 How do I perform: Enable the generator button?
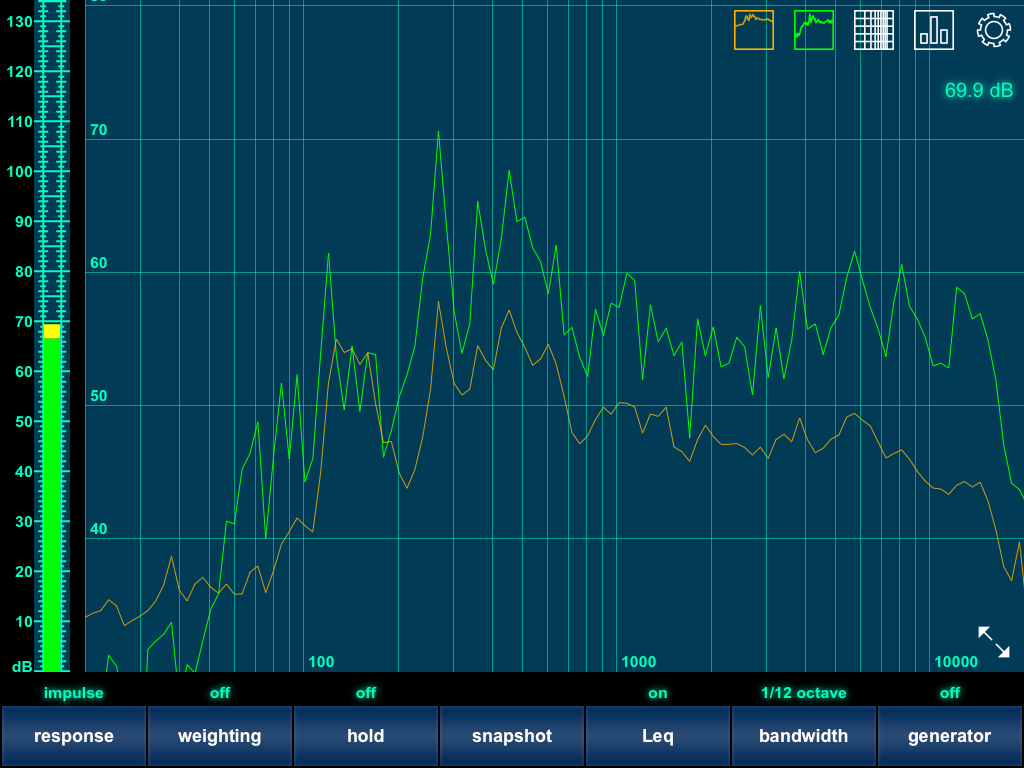tap(949, 736)
